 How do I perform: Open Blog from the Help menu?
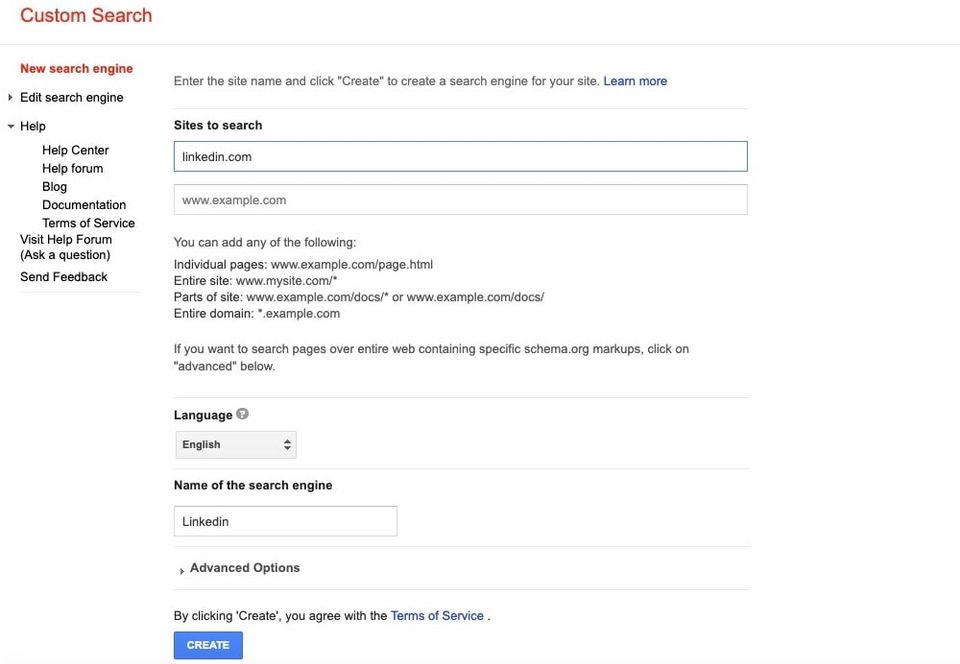54,187
